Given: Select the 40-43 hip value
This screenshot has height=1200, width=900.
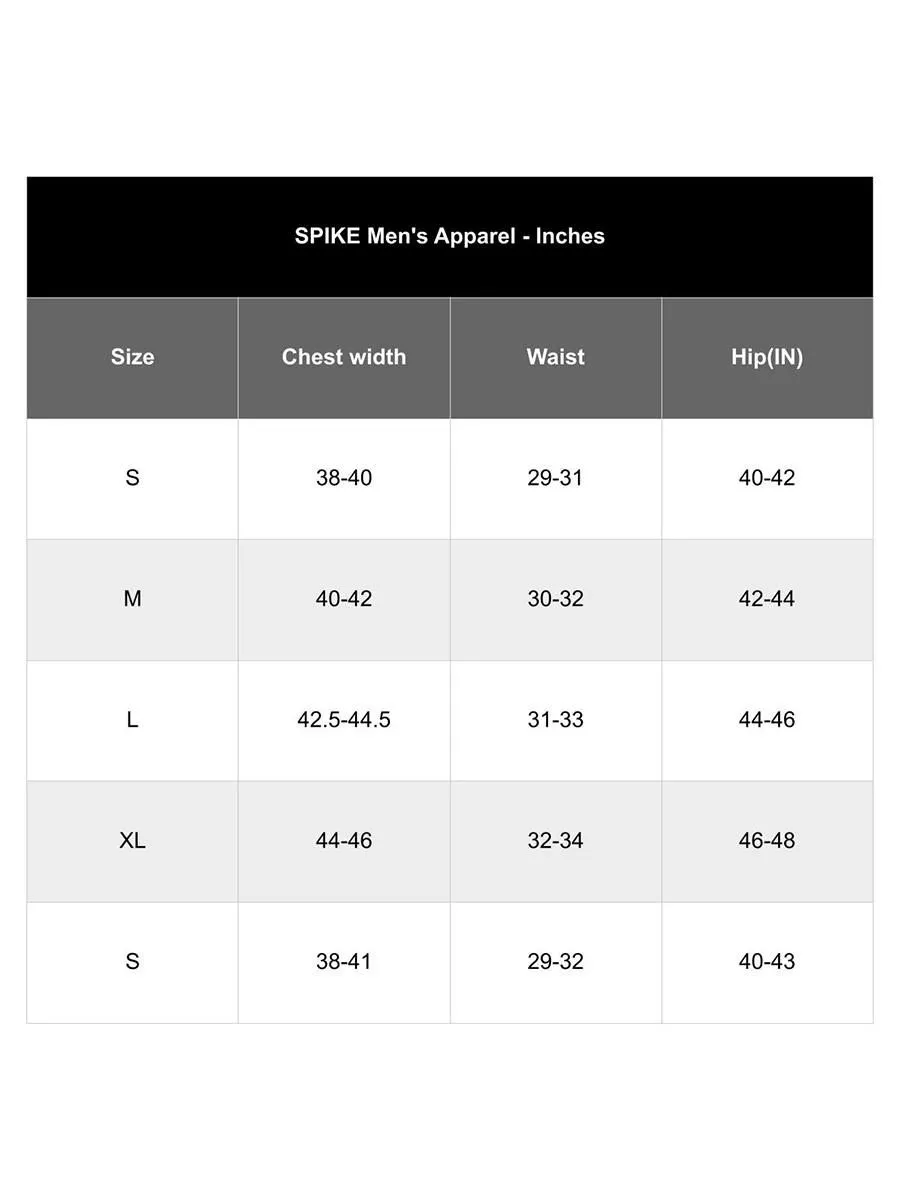Looking at the screenshot, I should click(x=767, y=962).
